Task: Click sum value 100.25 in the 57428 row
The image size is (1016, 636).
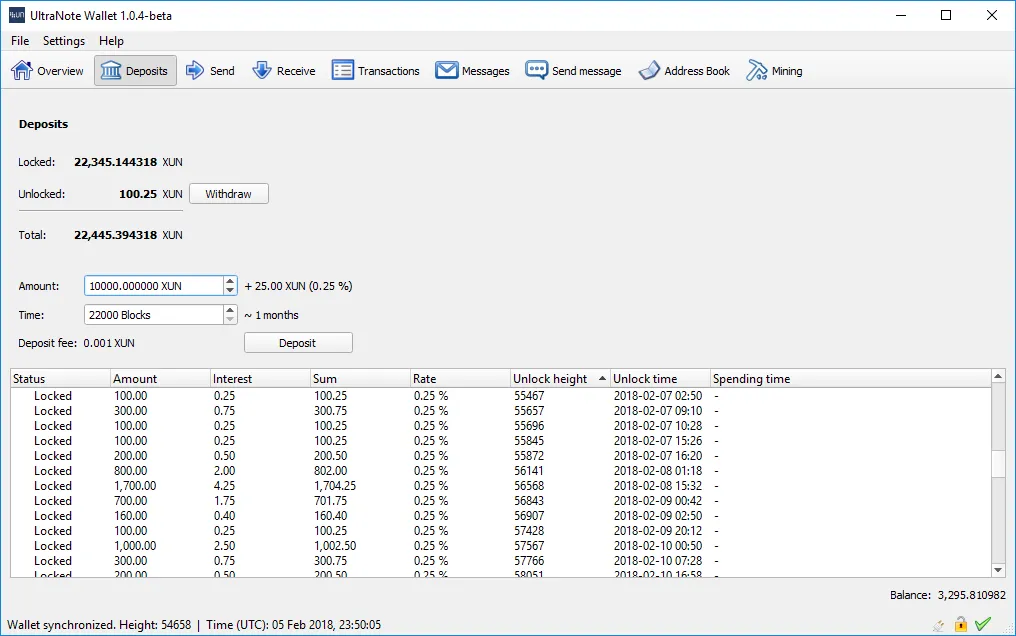Action: click(x=330, y=531)
